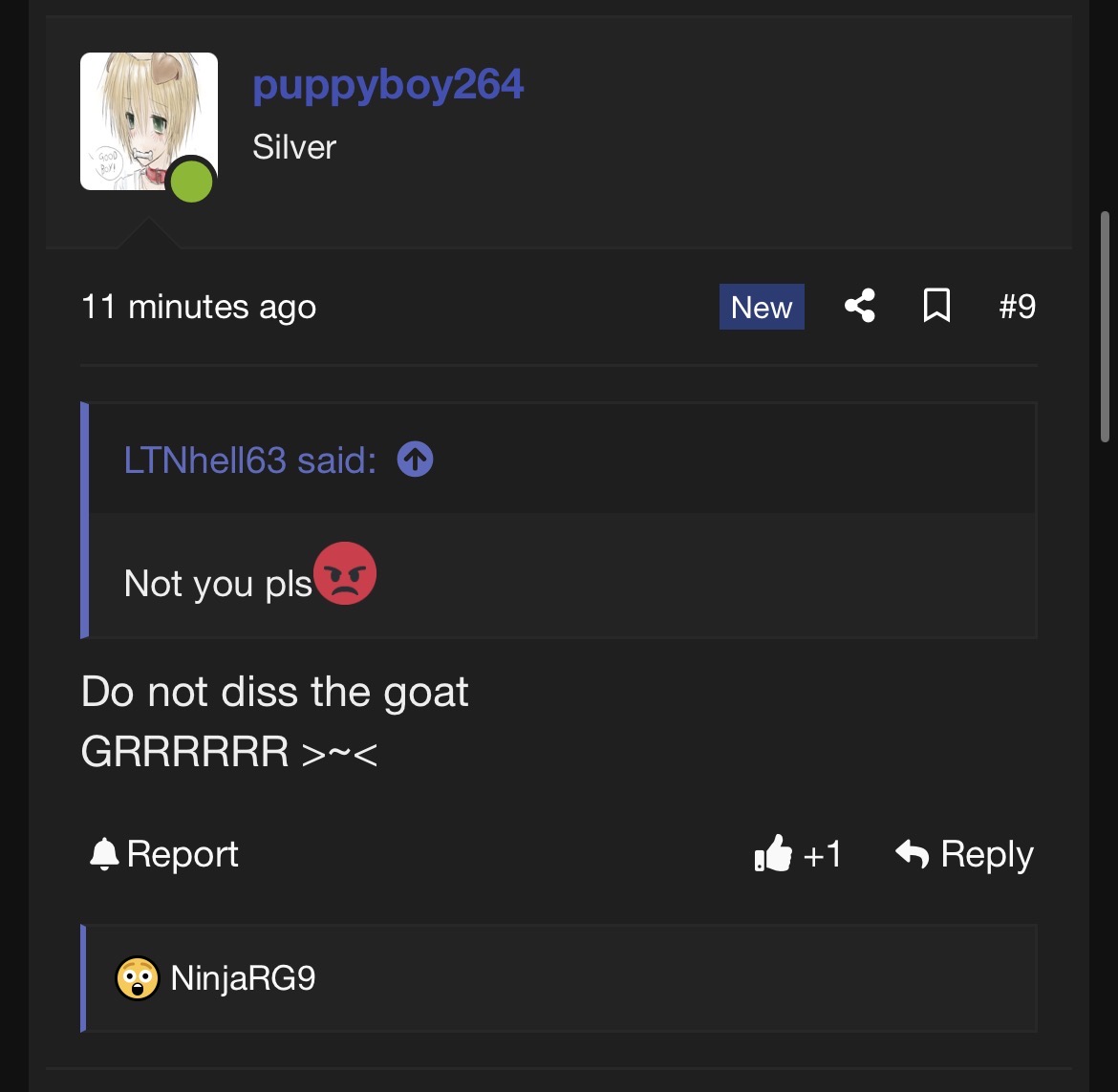Click the "LTNhell63 said:" quote header
Viewport: 1118px width, 1092px height.
pyautogui.click(x=249, y=460)
